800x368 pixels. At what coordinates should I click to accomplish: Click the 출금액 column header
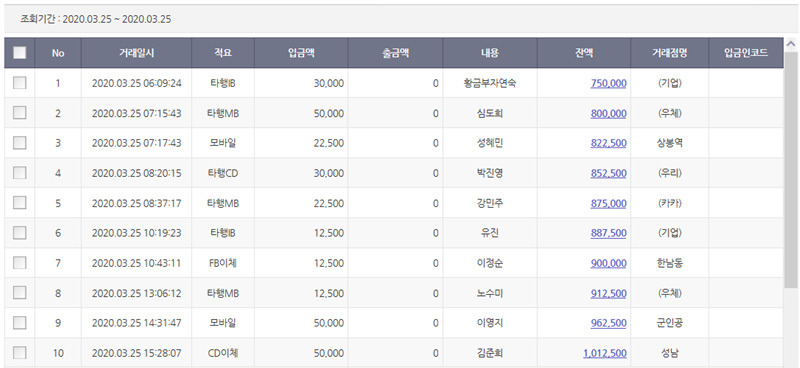[395, 53]
